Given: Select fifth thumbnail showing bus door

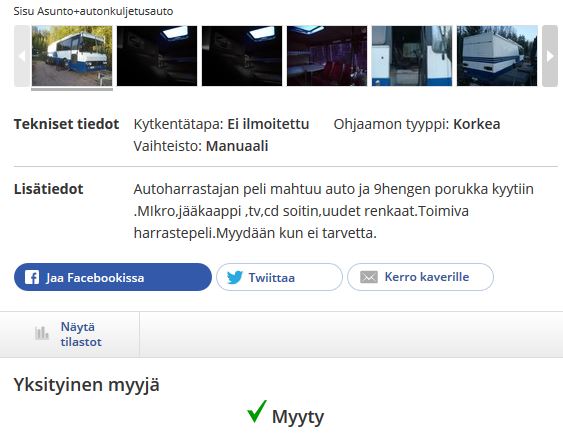Looking at the screenshot, I should click(x=412, y=56).
